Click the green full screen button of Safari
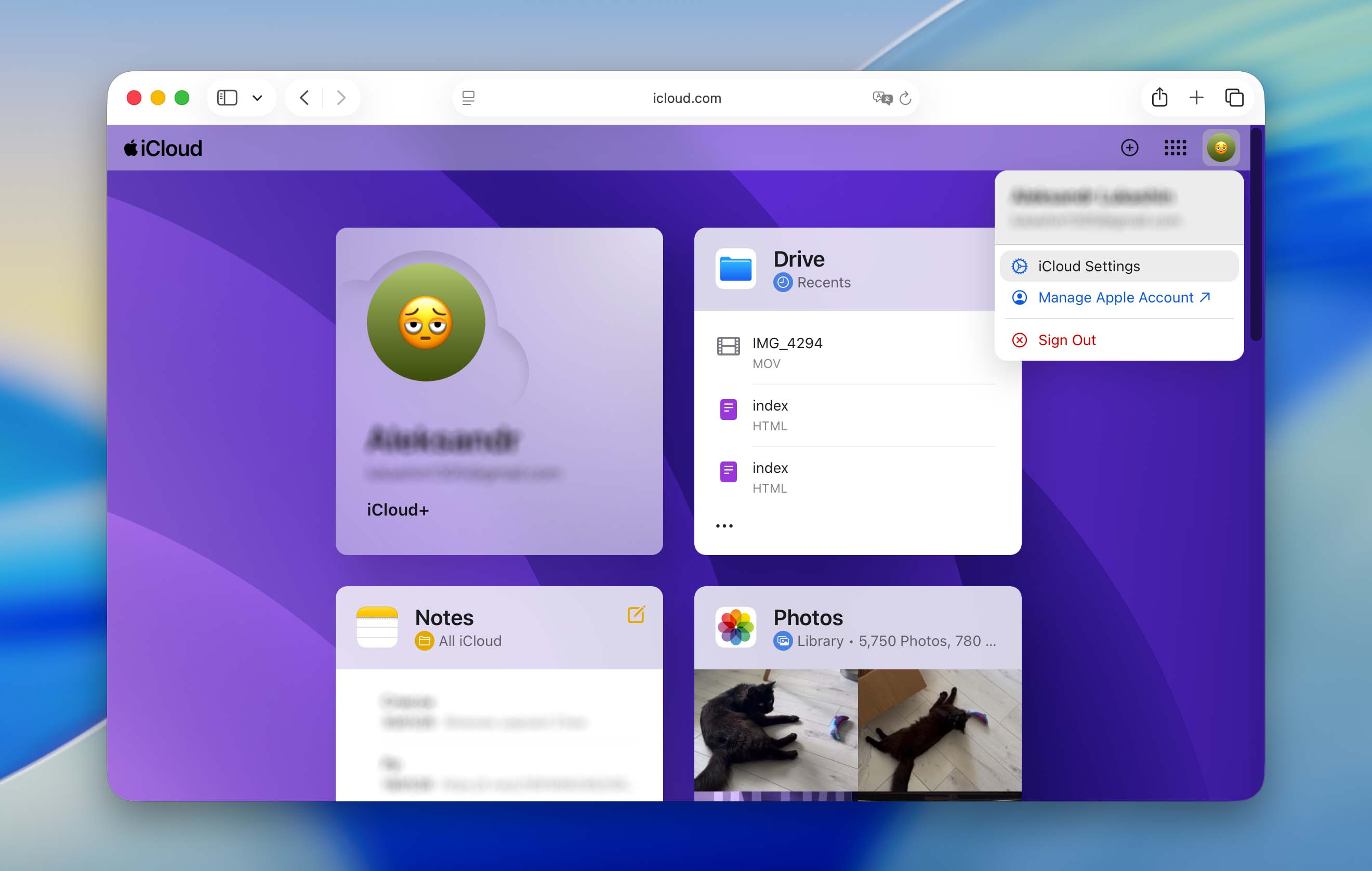Image resolution: width=1372 pixels, height=871 pixels. 182,98
